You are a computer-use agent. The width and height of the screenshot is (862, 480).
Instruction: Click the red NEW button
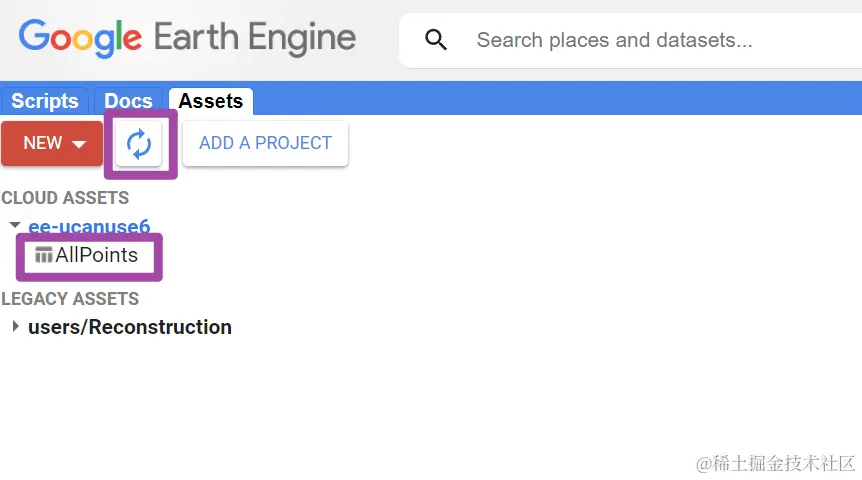(52, 144)
